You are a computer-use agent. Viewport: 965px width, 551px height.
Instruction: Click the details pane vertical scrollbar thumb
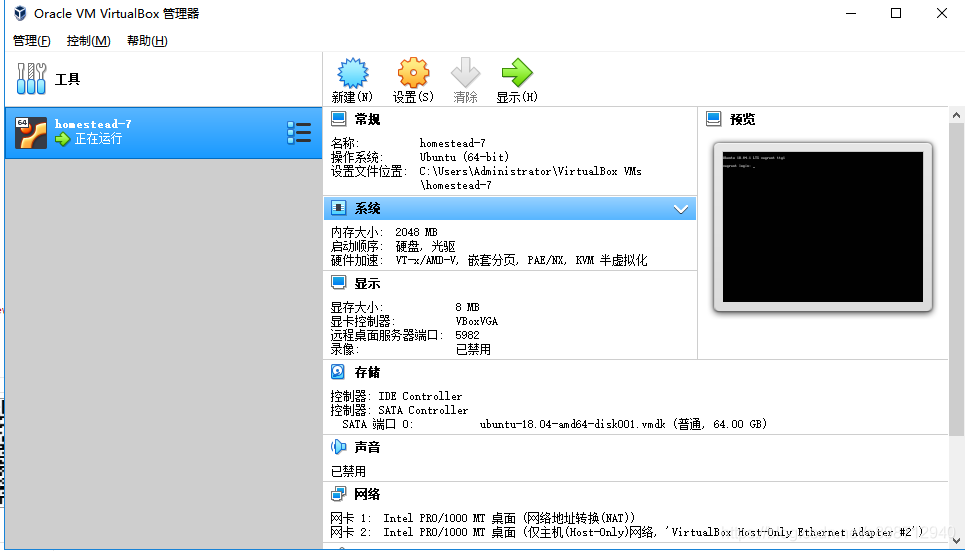tap(956, 278)
